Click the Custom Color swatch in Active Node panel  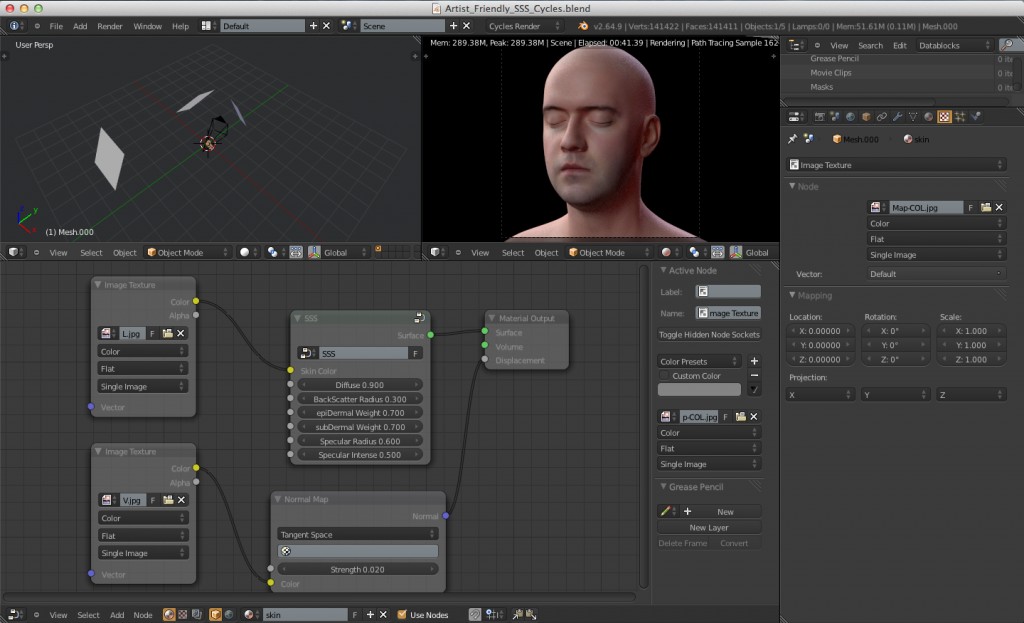[x=699, y=388]
